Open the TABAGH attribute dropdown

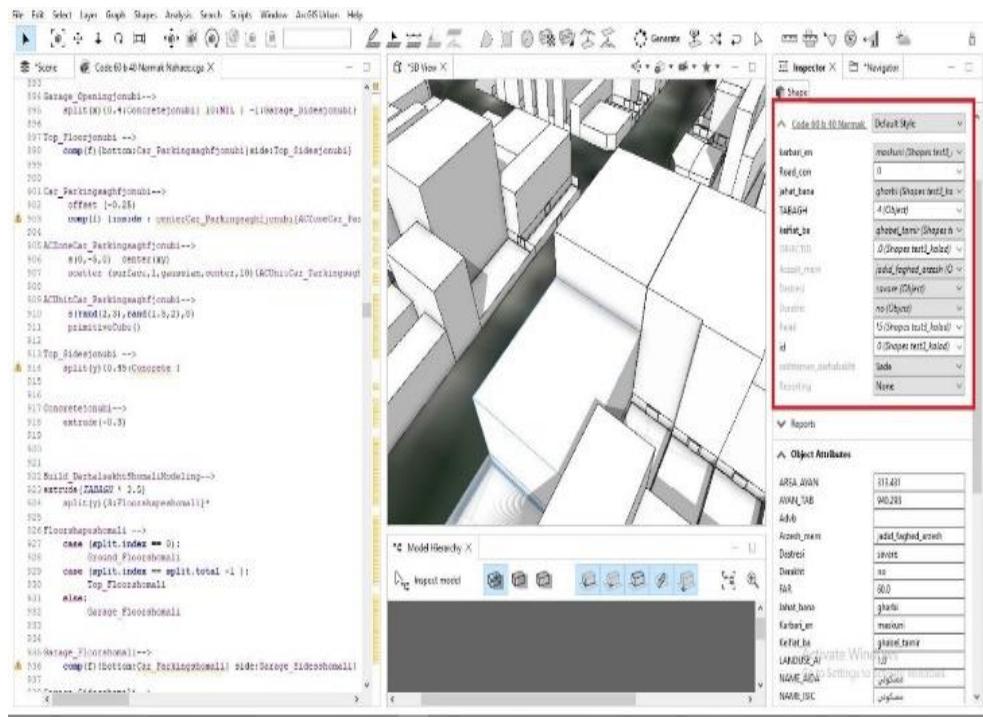[918, 211]
